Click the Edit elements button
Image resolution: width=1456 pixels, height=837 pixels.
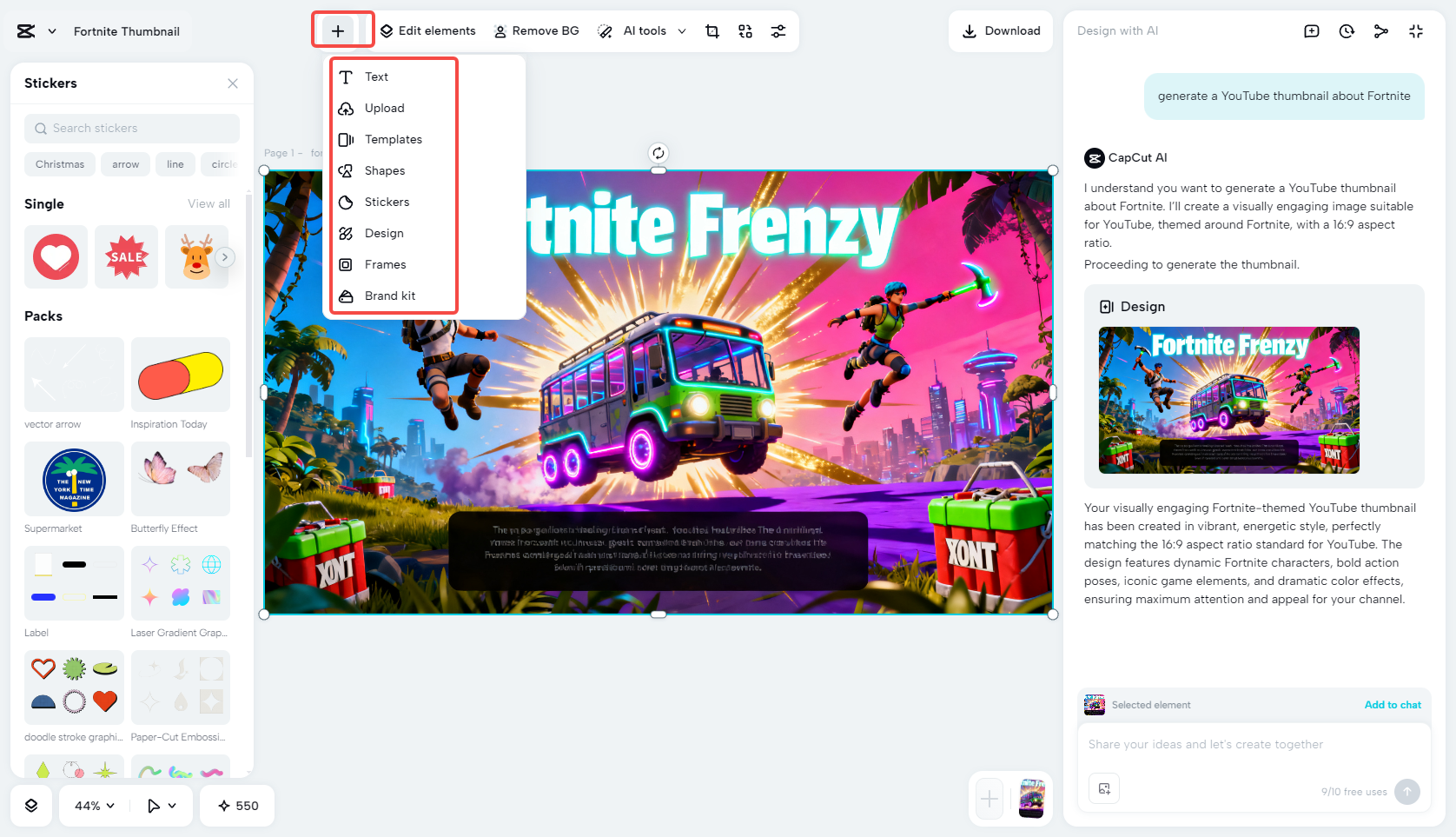pyautogui.click(x=427, y=30)
